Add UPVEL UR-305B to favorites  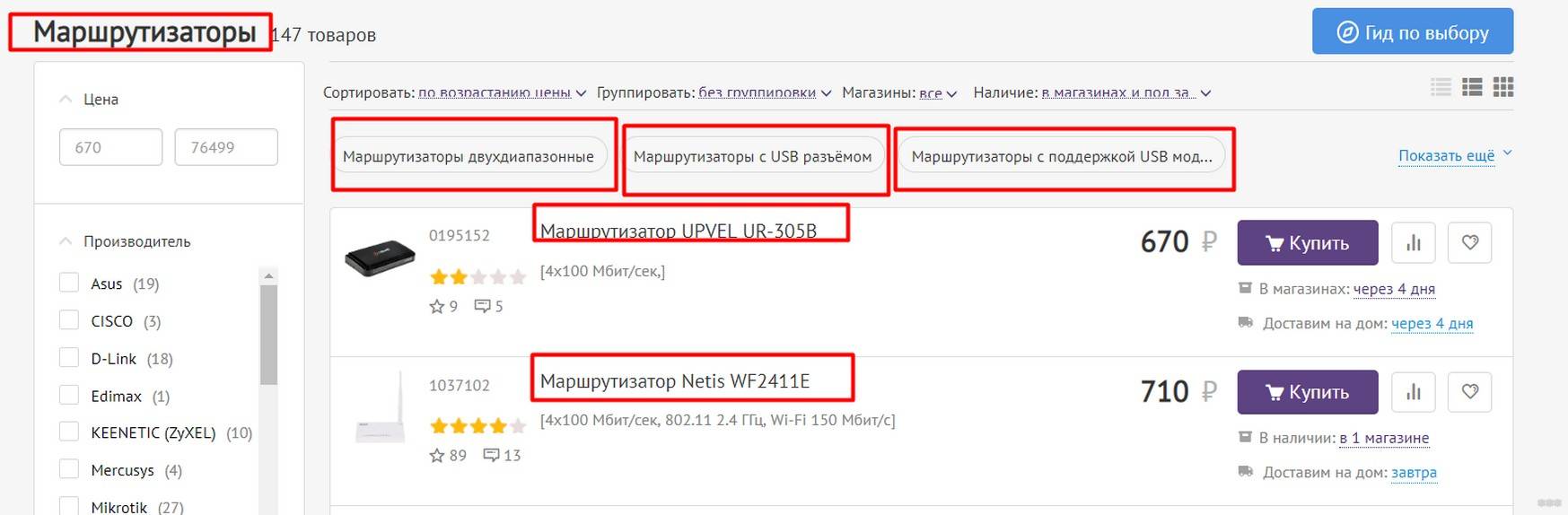[1469, 242]
